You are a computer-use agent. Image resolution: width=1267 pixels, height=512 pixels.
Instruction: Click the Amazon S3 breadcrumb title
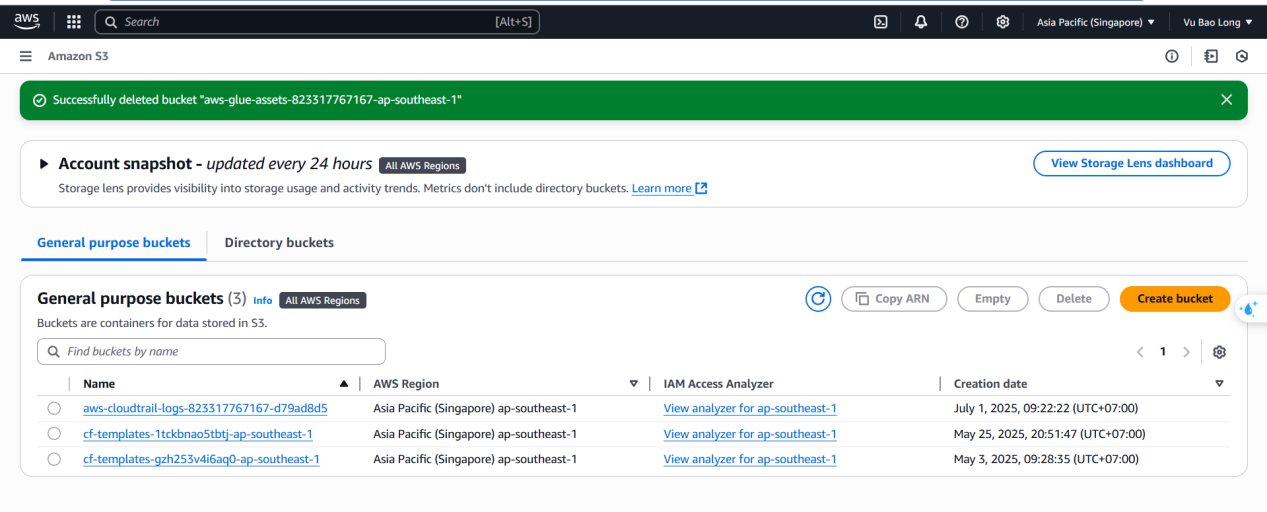[x=78, y=56]
